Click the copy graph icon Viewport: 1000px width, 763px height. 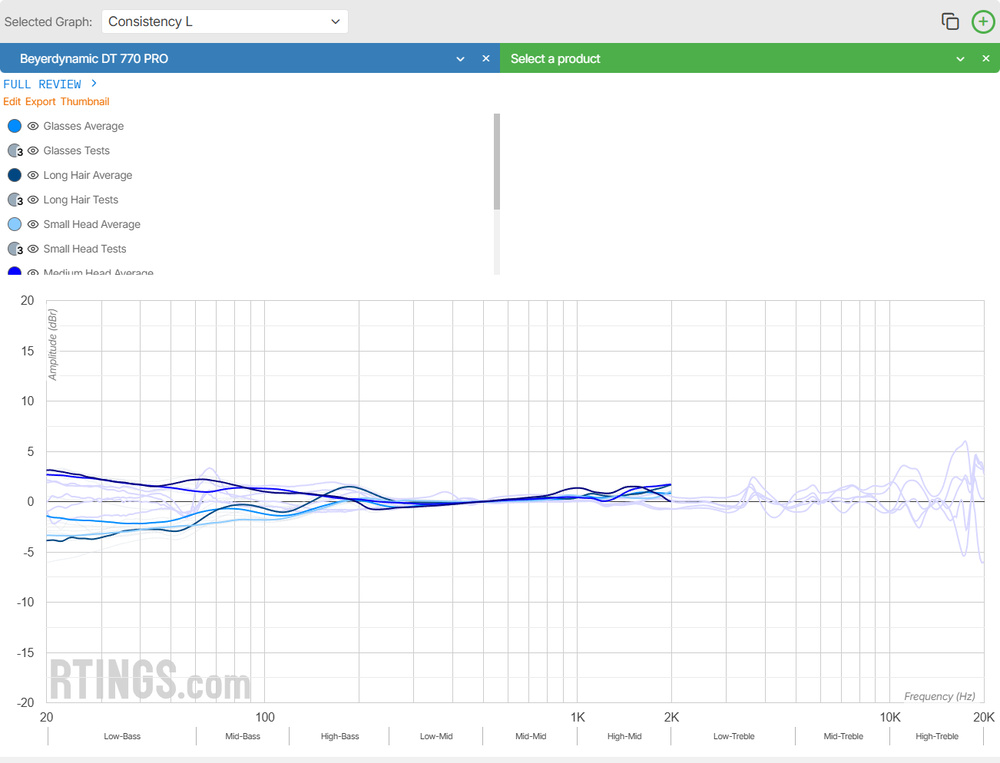950,22
